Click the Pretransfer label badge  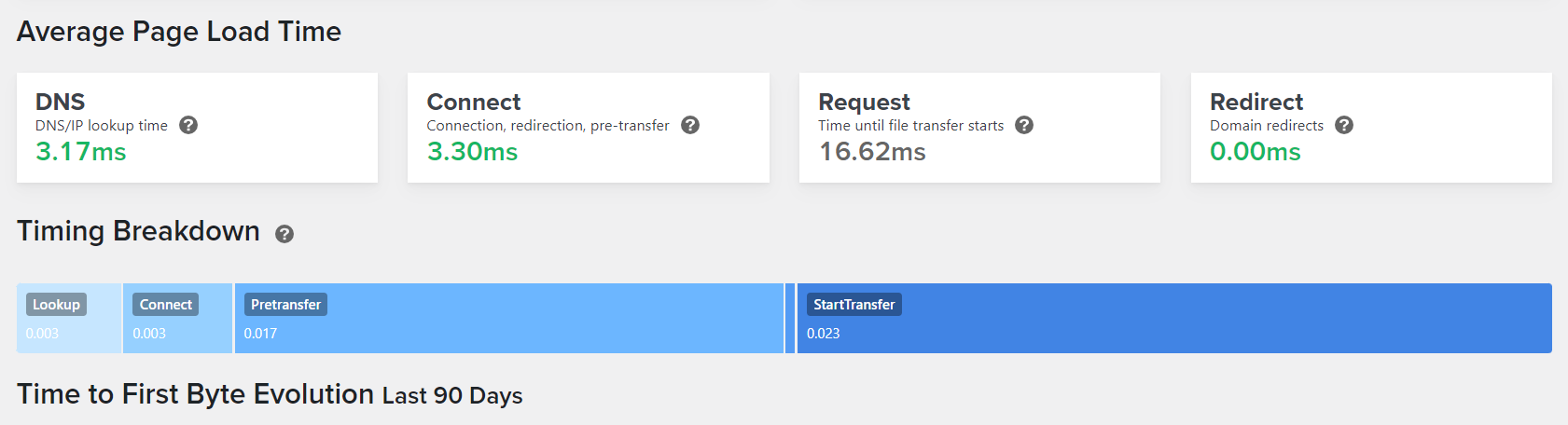[285, 305]
